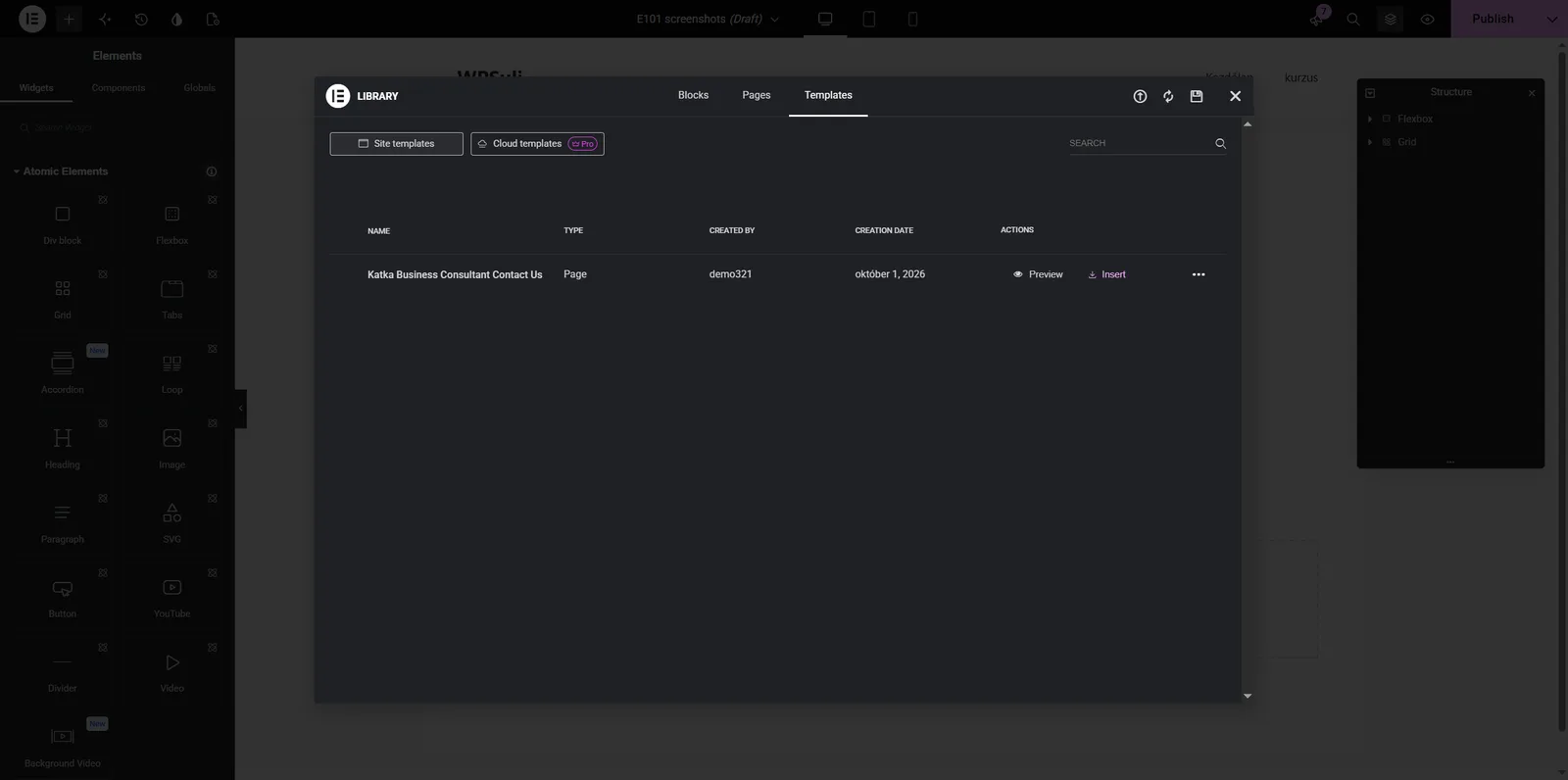This screenshot has height=780, width=1568.
Task: Select the YouTube widget
Action: 171,597
